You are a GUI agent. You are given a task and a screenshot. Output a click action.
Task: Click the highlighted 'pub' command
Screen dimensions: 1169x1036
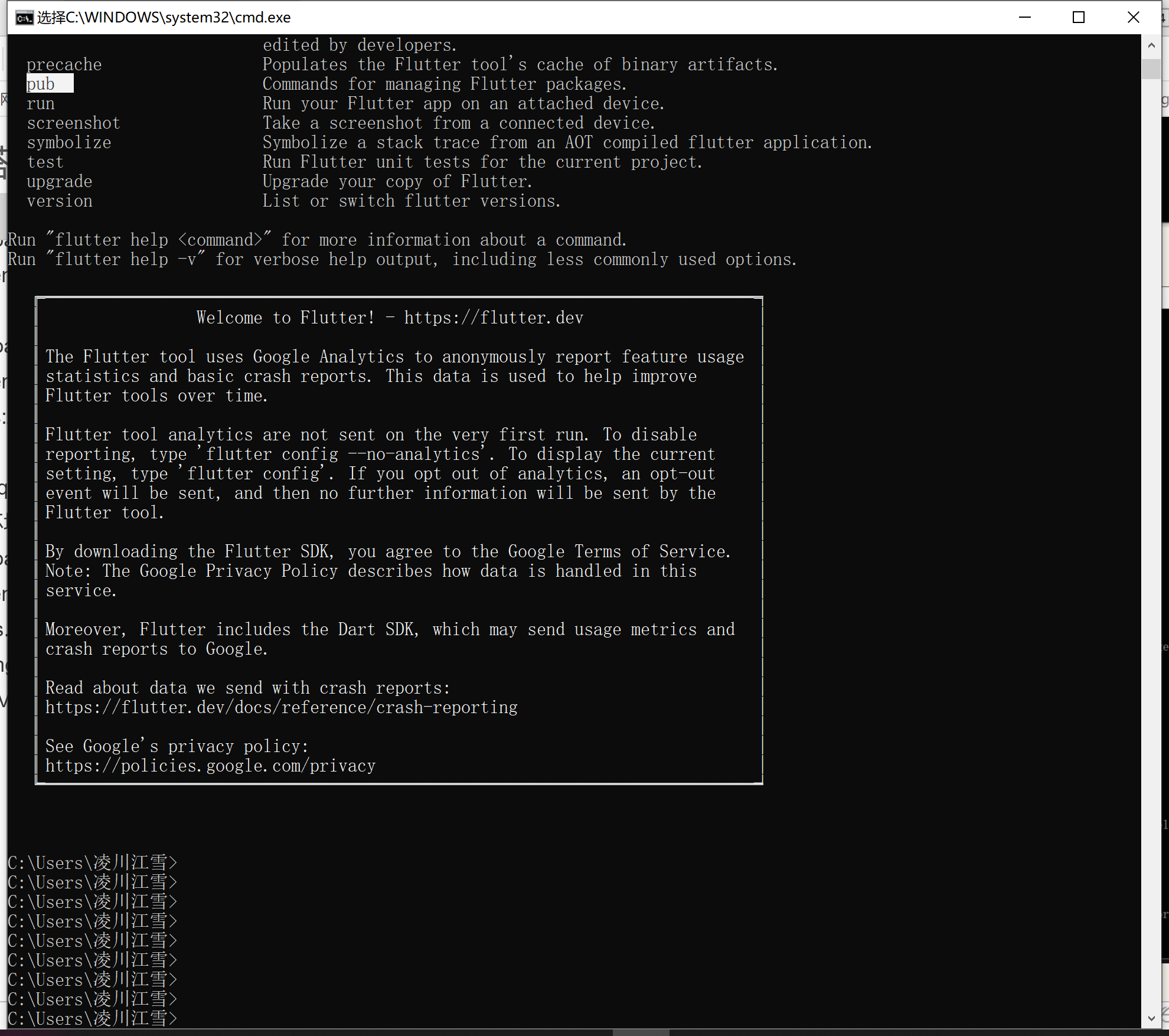[x=50, y=84]
